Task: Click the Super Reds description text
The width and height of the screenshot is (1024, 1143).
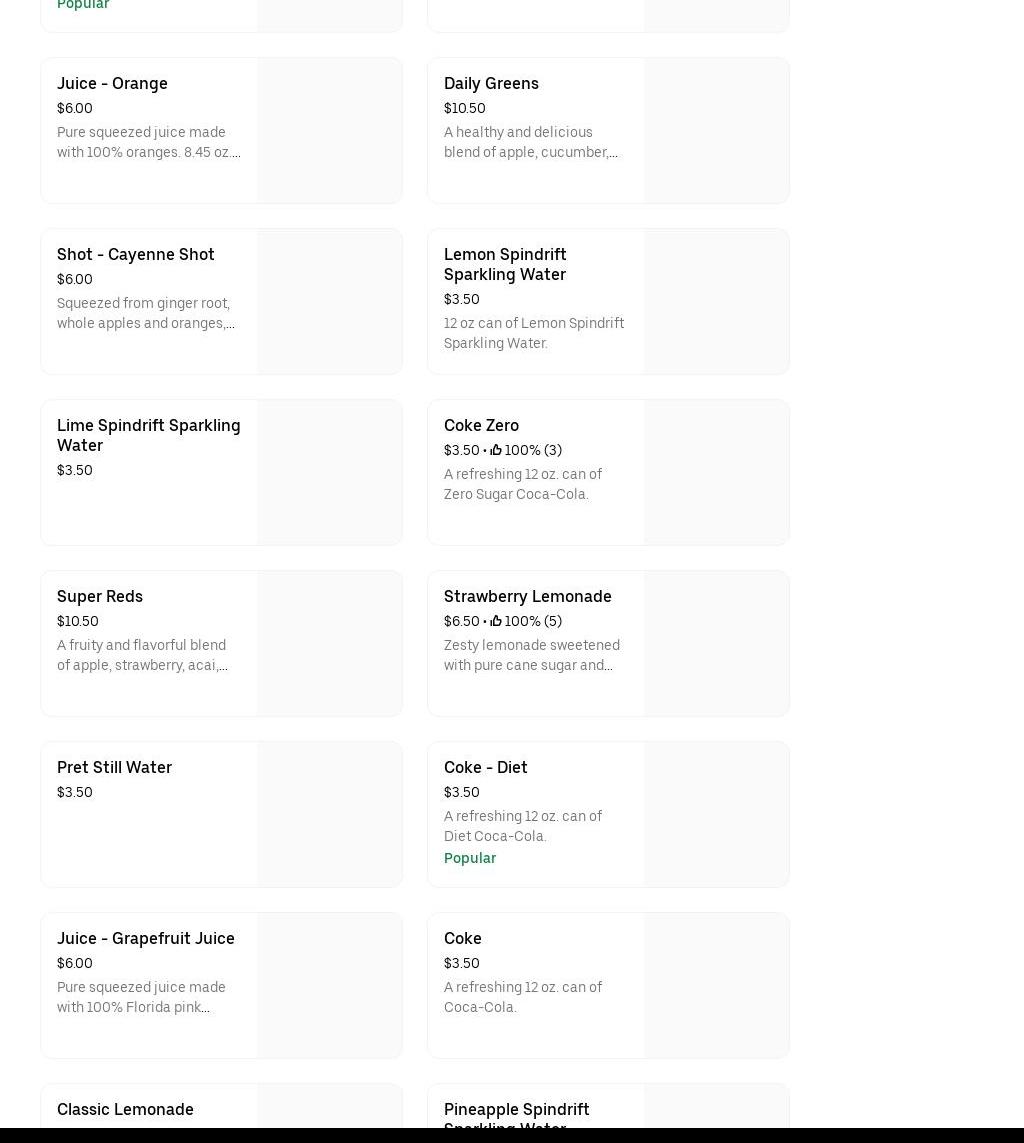Action: [142, 655]
